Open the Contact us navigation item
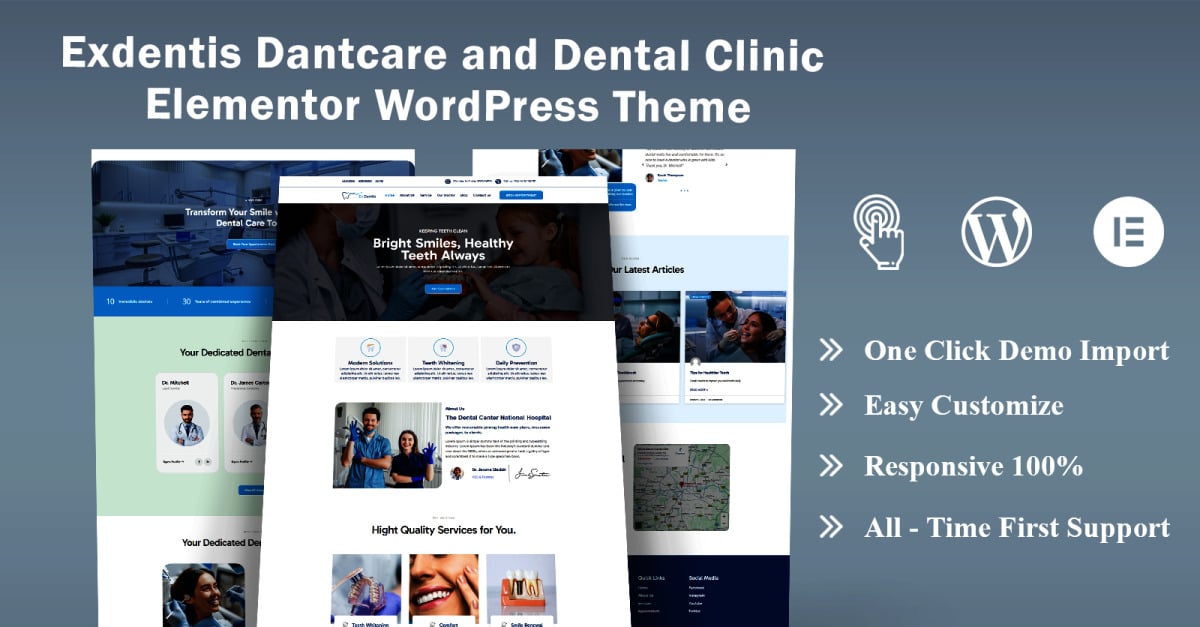1200x627 pixels. [481, 195]
